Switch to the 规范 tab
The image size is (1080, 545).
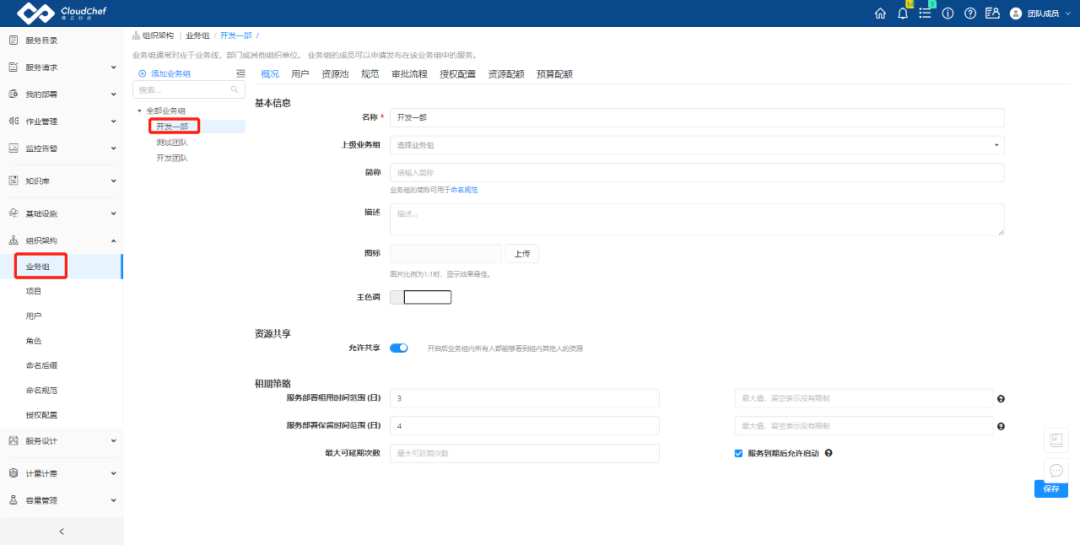[370, 74]
